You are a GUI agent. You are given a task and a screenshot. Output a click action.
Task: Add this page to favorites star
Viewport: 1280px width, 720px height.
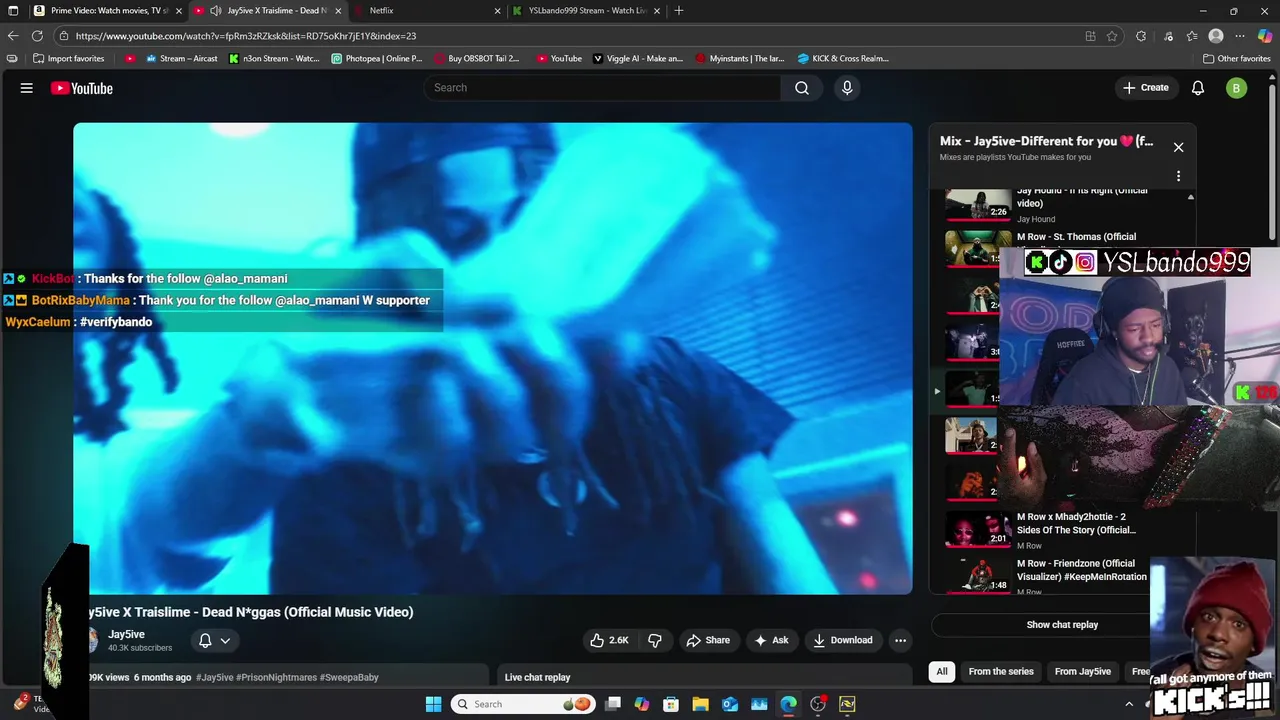1112,36
